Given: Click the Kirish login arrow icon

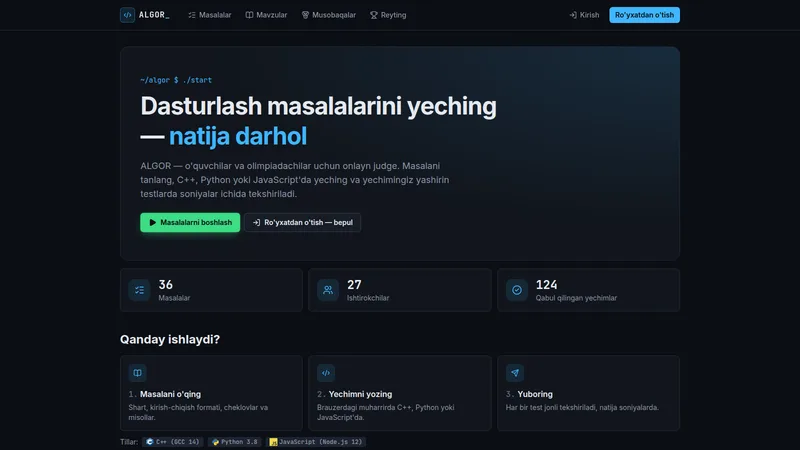Looking at the screenshot, I should click(x=573, y=15).
